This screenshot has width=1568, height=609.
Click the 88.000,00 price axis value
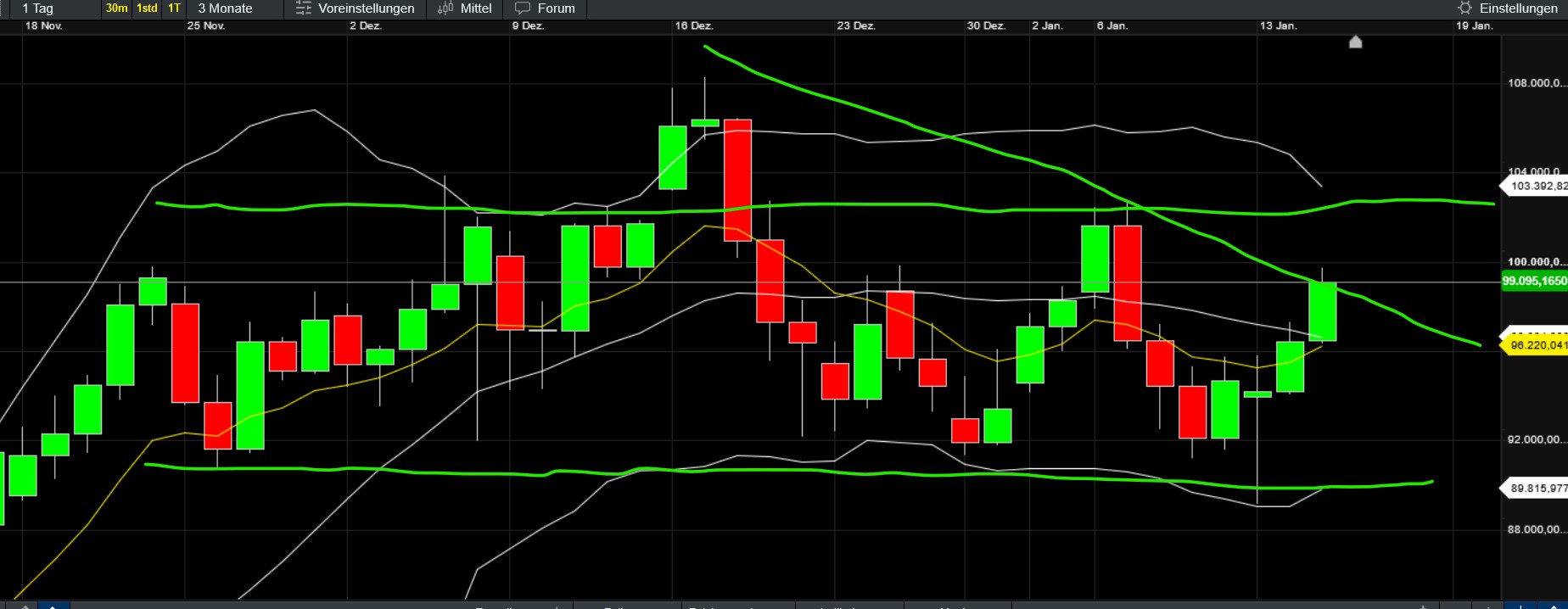[x=1537, y=529]
